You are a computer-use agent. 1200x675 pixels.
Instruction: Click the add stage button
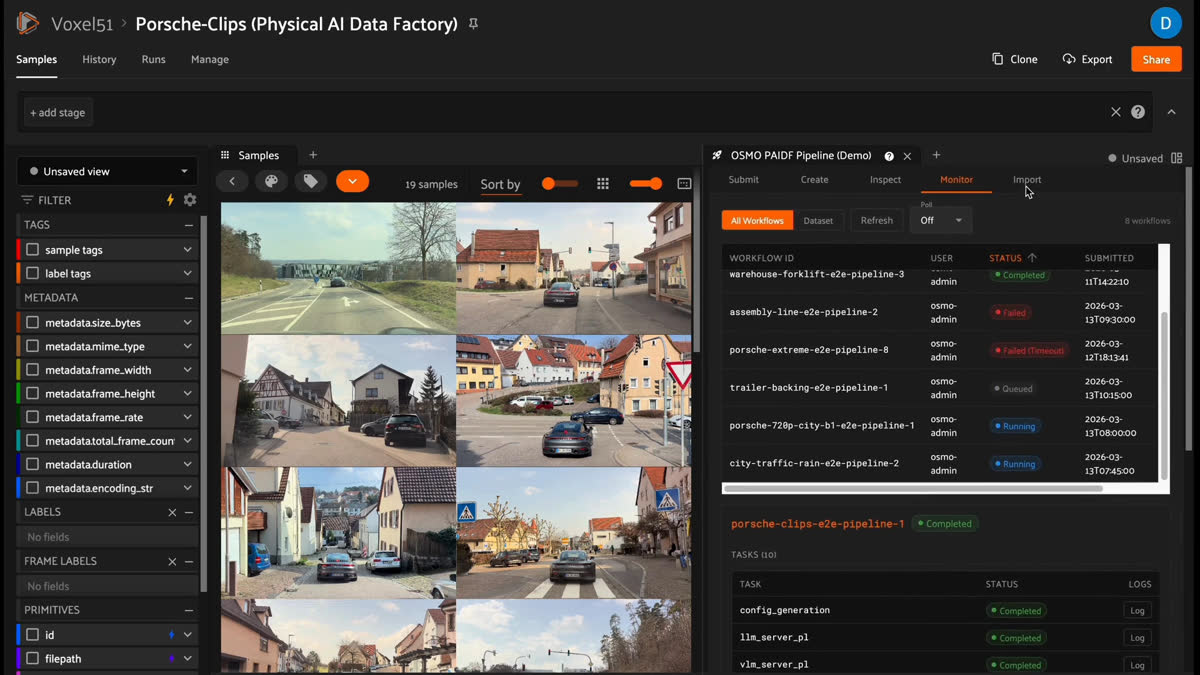[57, 113]
